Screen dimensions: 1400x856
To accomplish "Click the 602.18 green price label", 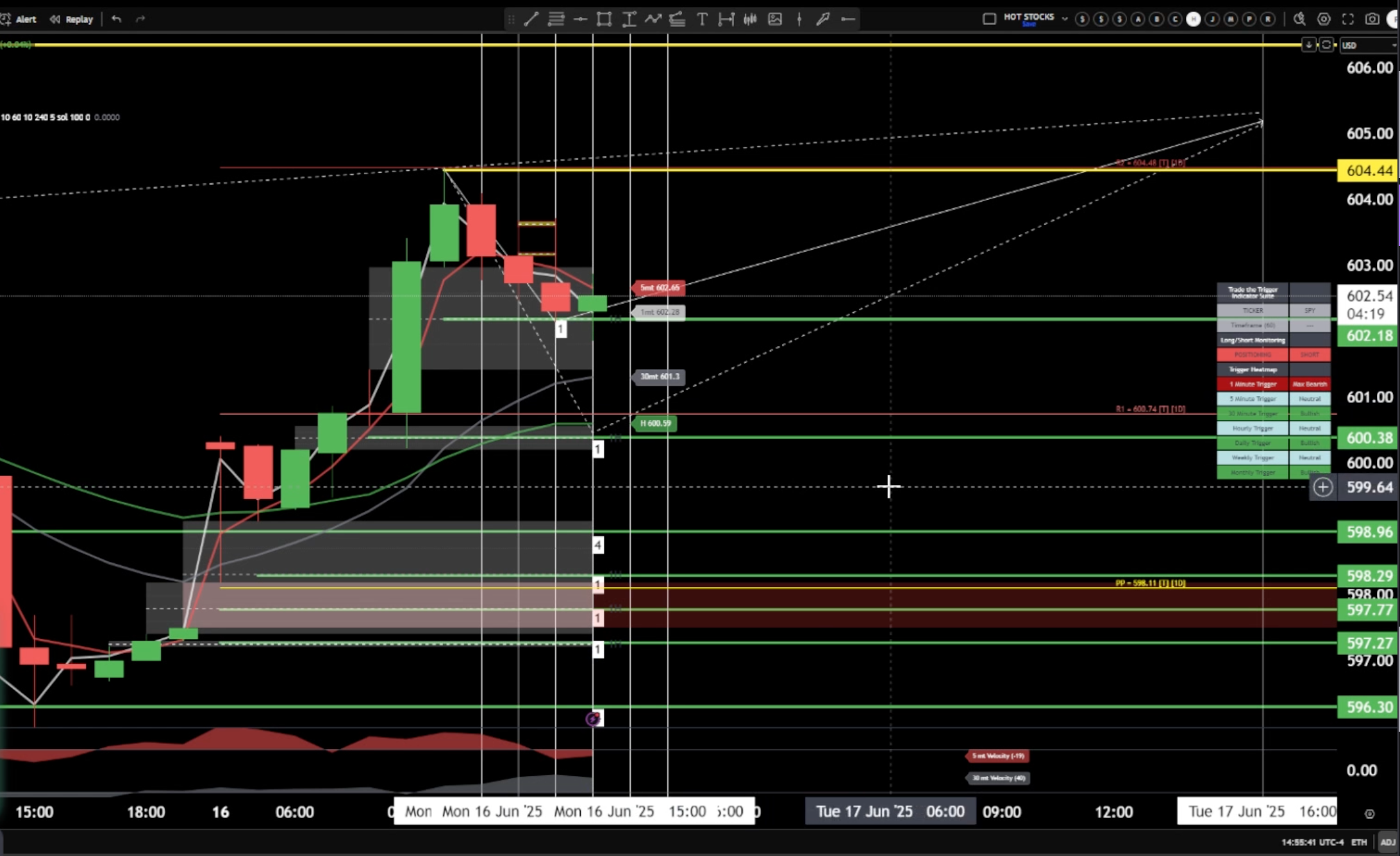I will (1368, 336).
